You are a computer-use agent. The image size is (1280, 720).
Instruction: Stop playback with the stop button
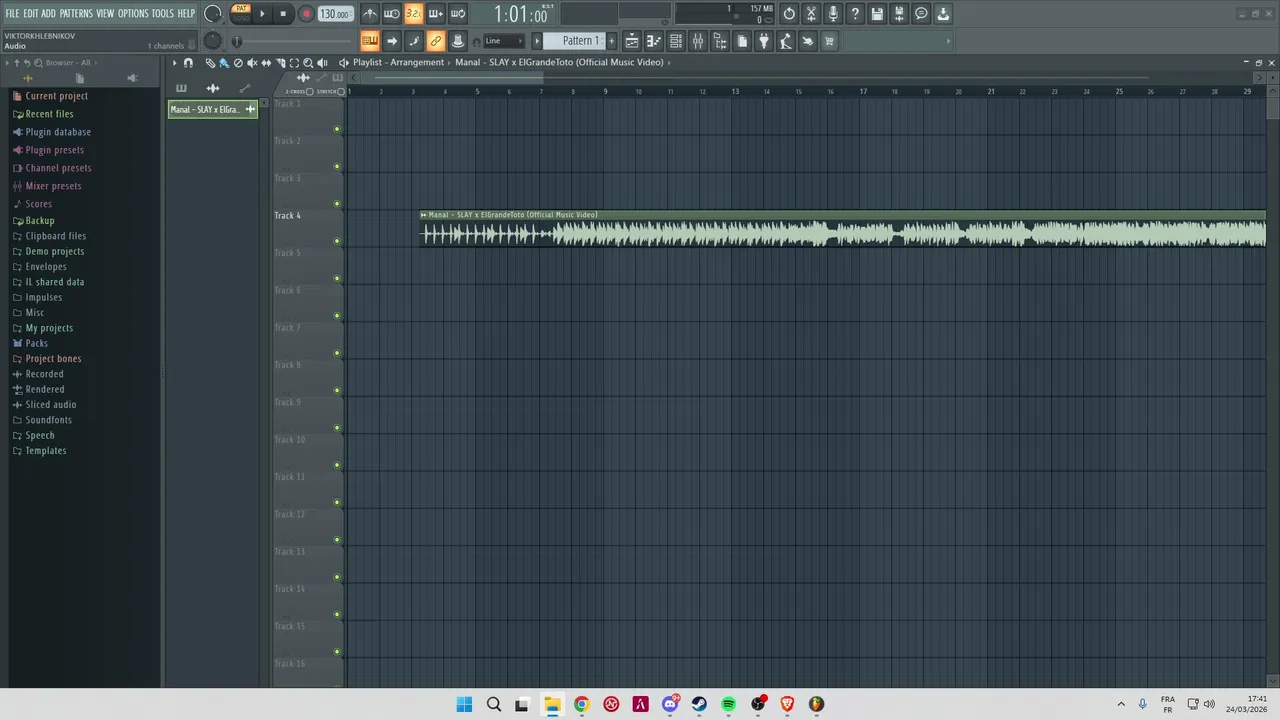[283, 14]
